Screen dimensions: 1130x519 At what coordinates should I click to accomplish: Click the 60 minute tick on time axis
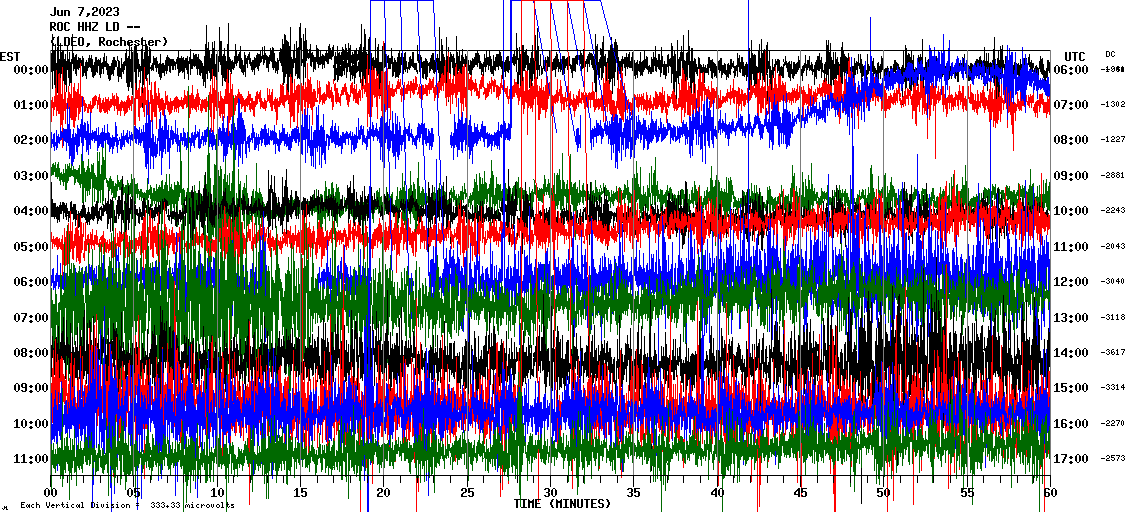(x=1049, y=493)
